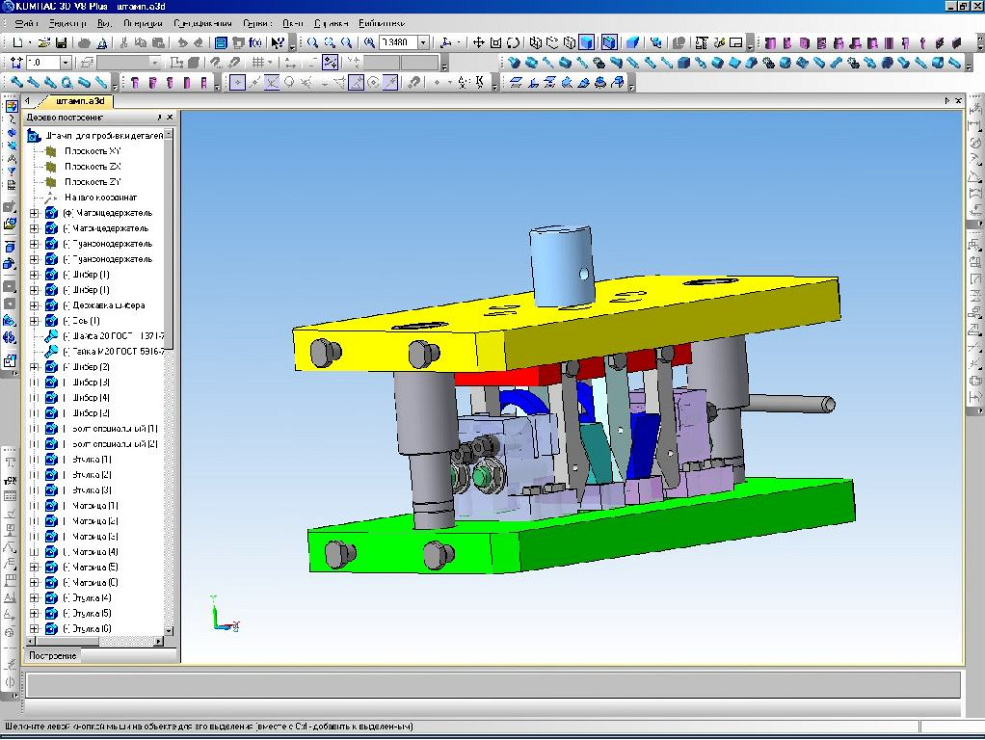The height and width of the screenshot is (740, 985).
Task: Click the Print icon in the toolbar
Action: click(84, 43)
